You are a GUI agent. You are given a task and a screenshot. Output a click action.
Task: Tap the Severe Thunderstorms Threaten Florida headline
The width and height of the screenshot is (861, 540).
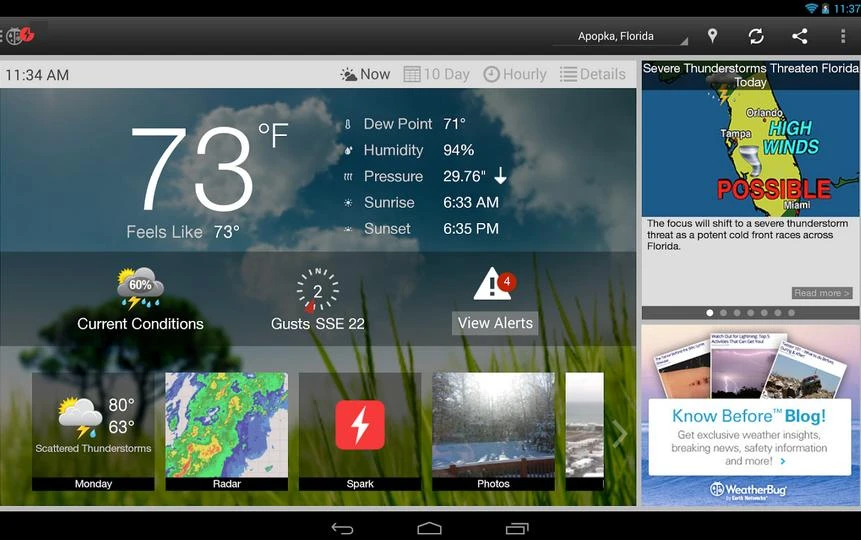point(750,75)
